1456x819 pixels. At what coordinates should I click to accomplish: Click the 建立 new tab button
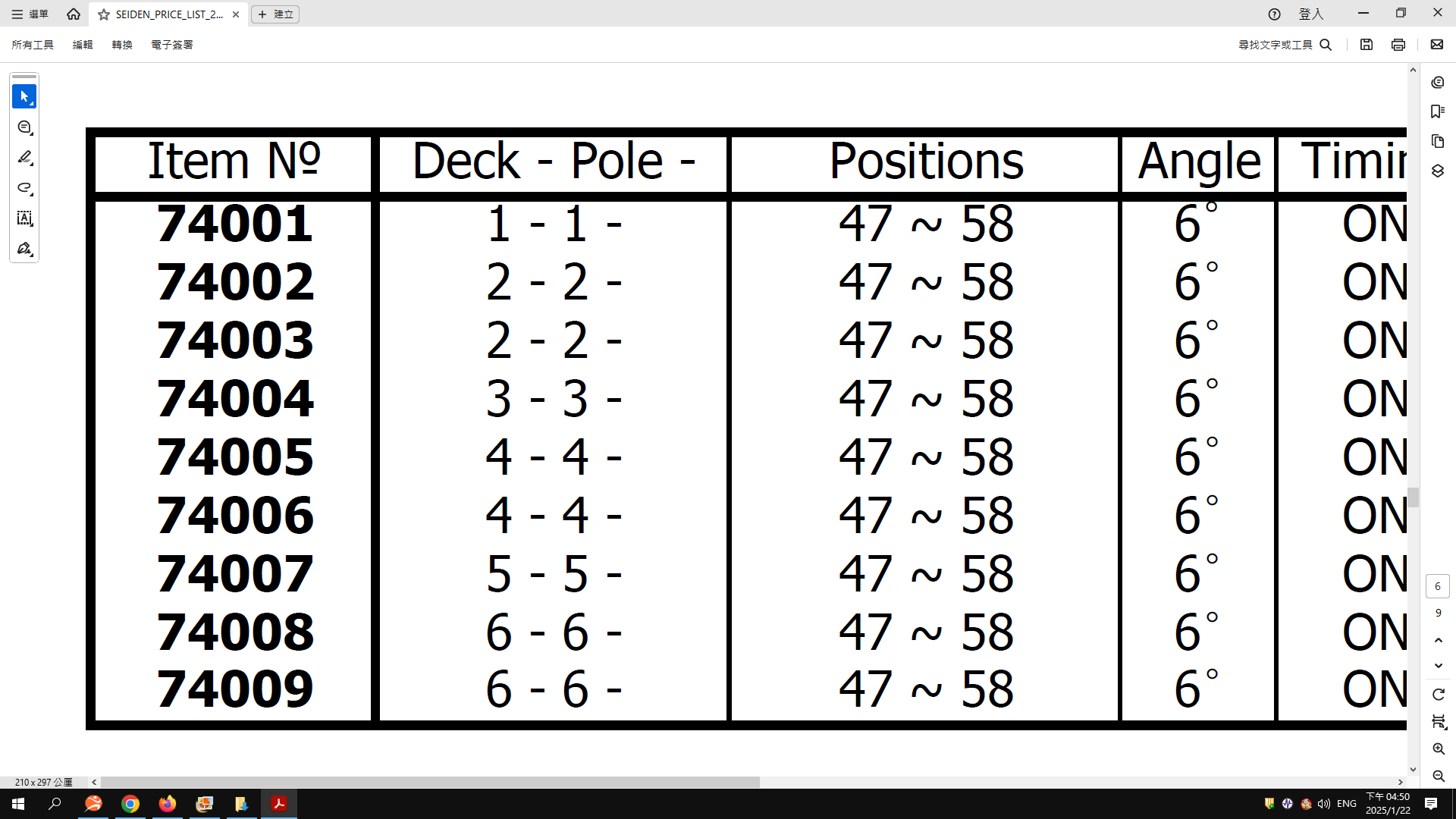click(275, 14)
